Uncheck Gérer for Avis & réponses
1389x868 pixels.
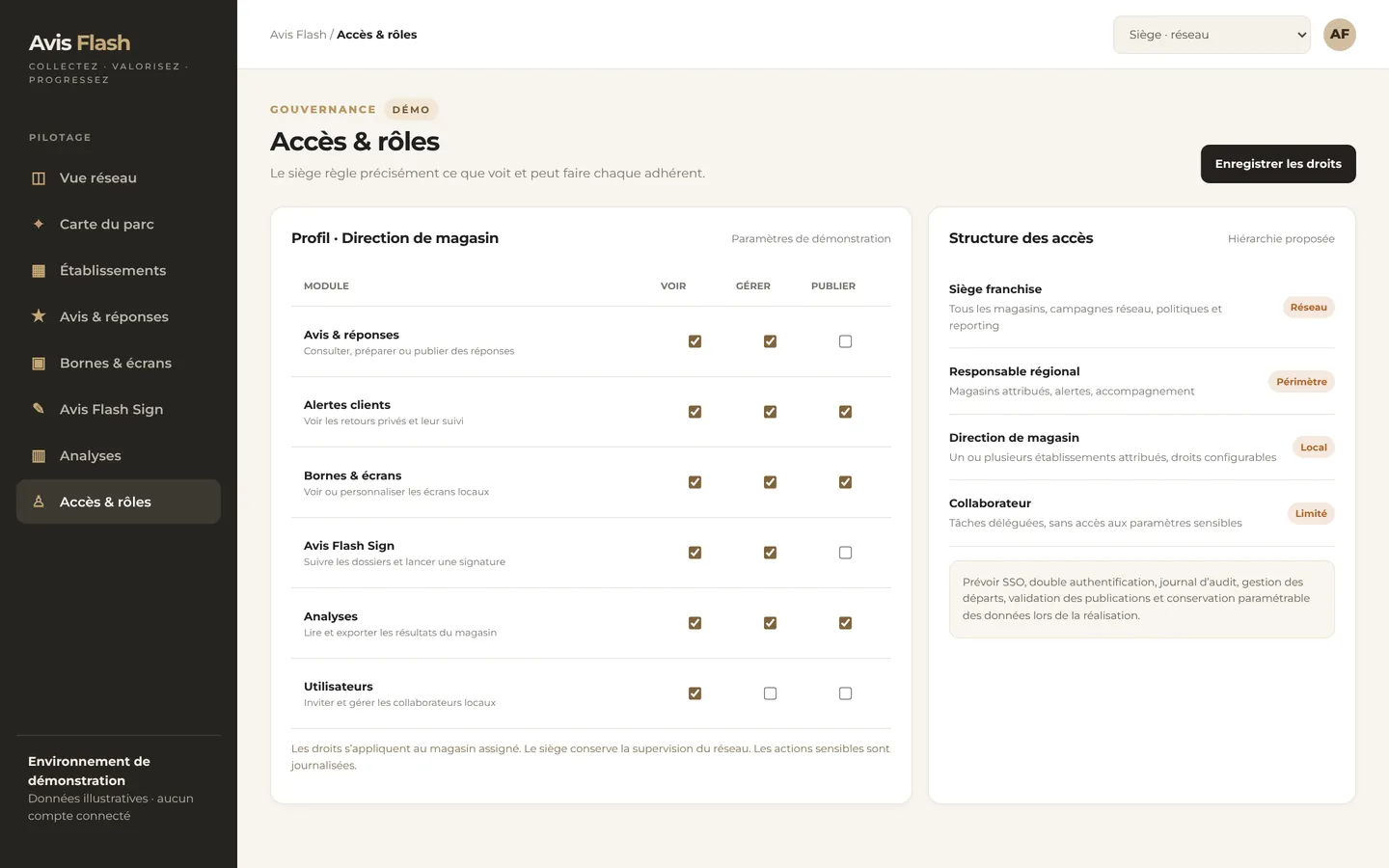coord(770,341)
